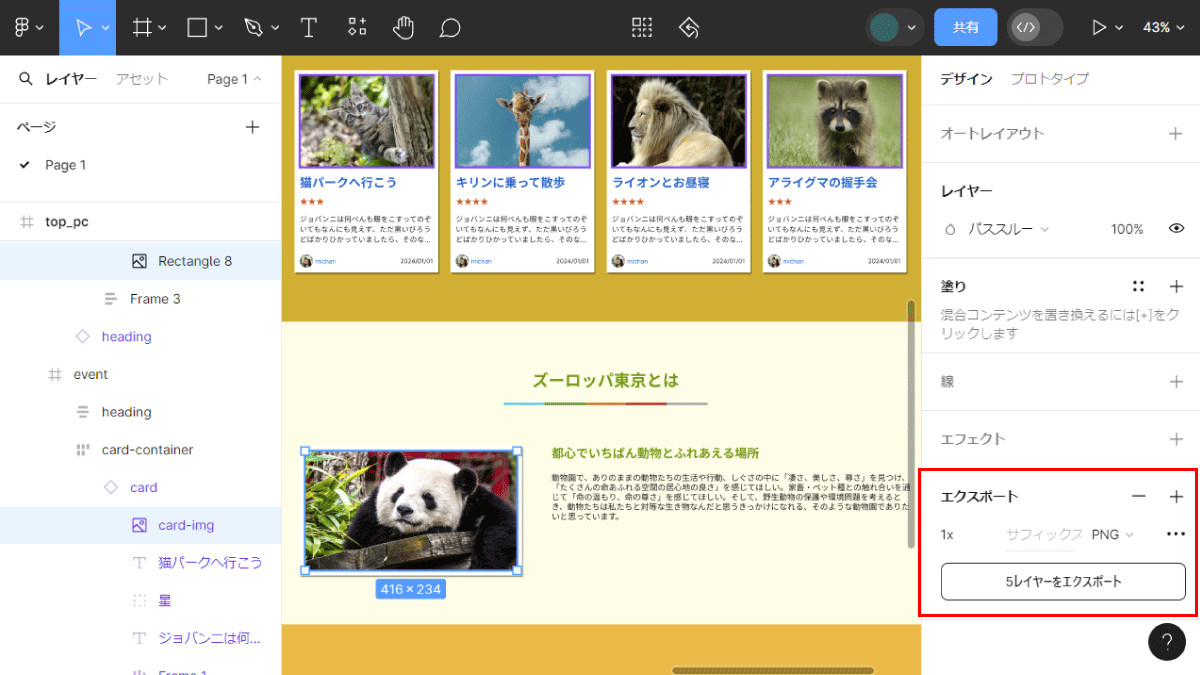Add export setting with plus icon
The width and height of the screenshot is (1200, 675).
tap(1176, 496)
